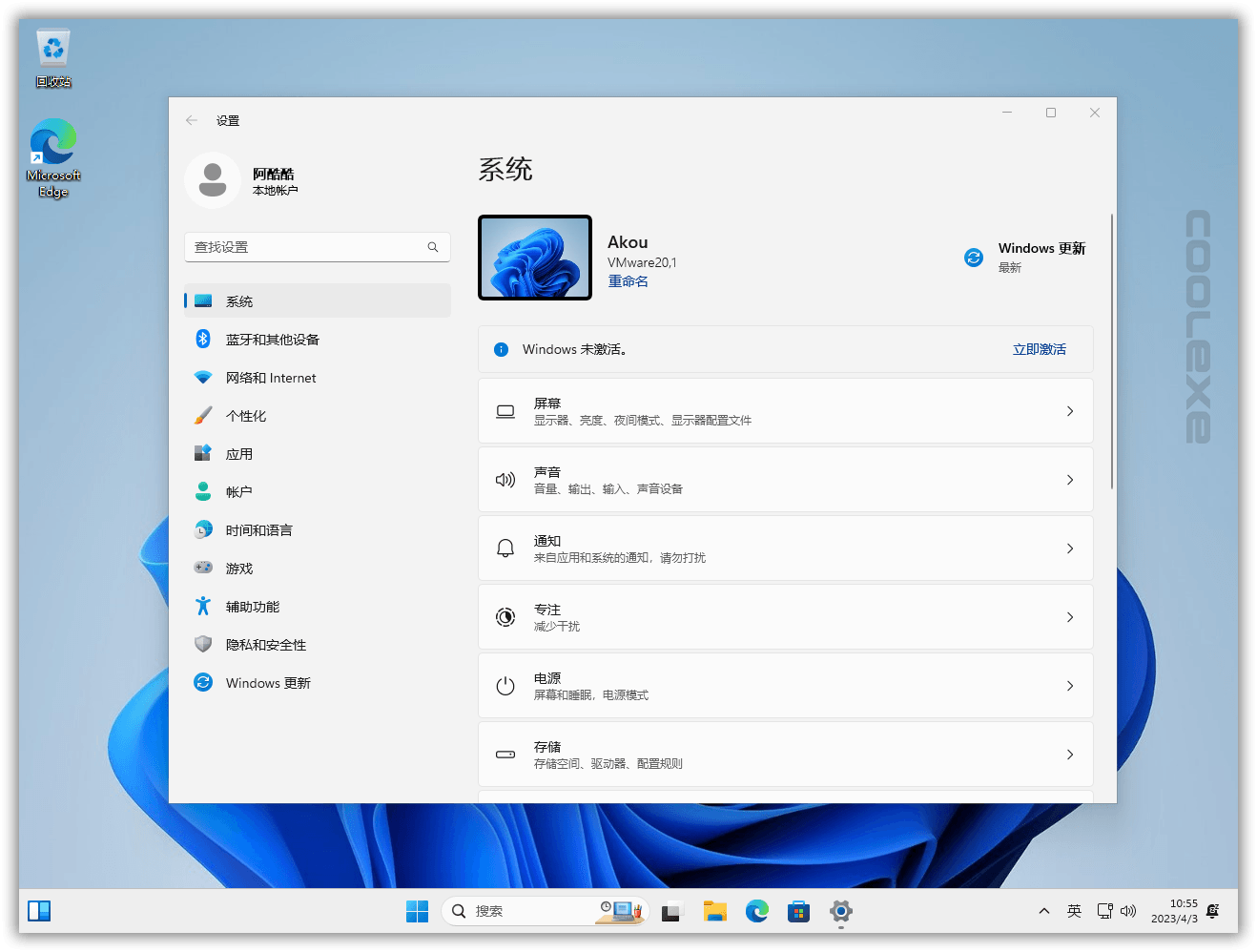Viewport: 1257px width, 952px height.
Task: Select 系统 in the settings sidebar
Action: point(318,300)
